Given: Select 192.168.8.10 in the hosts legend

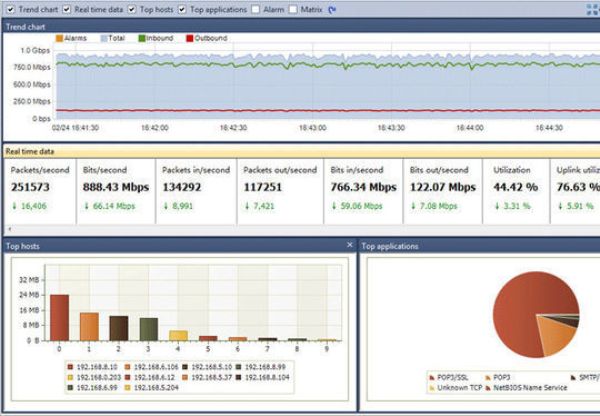Looking at the screenshot, I should coord(93,367).
